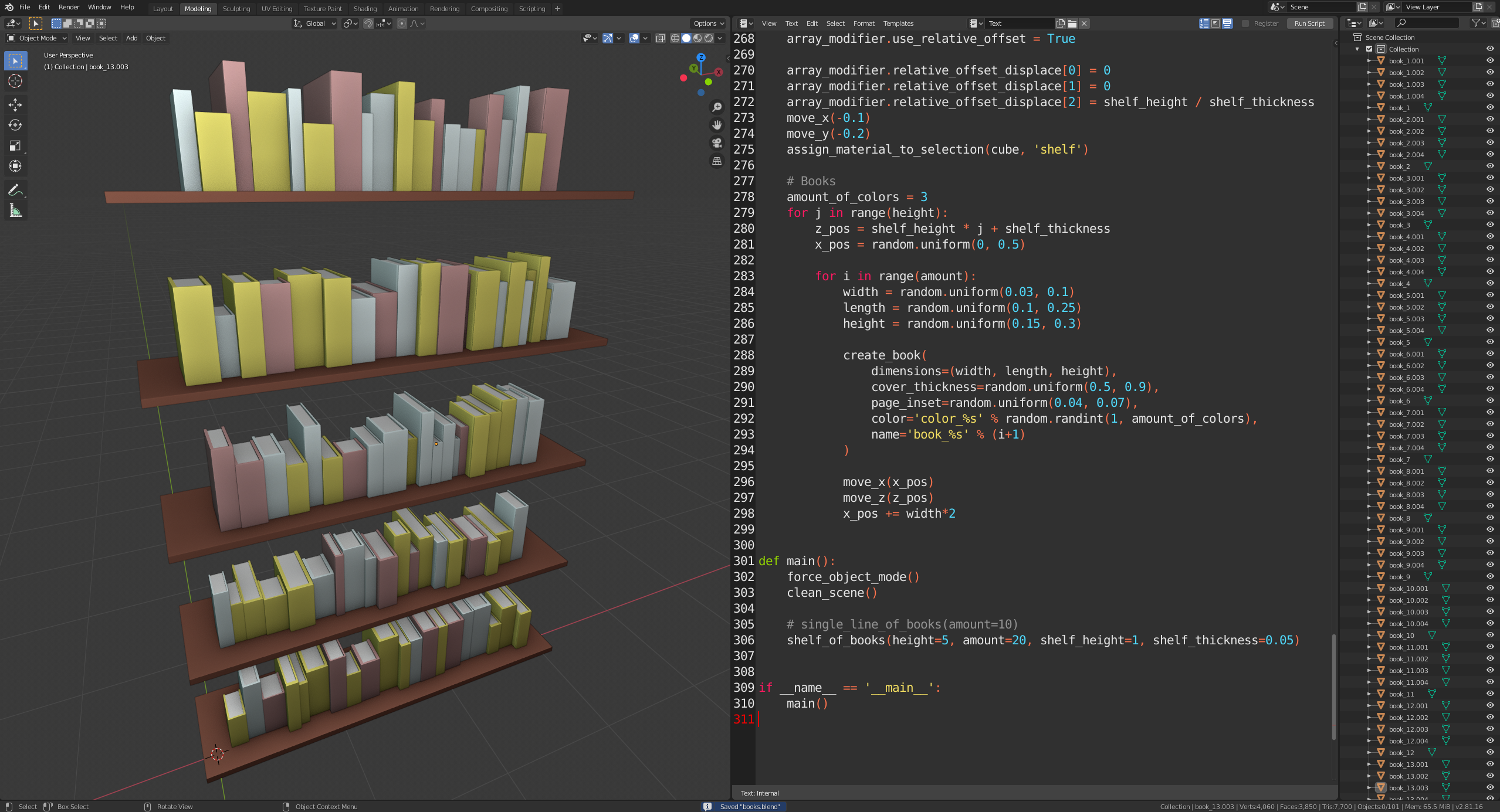Add a workspace with plus button

(x=557, y=9)
